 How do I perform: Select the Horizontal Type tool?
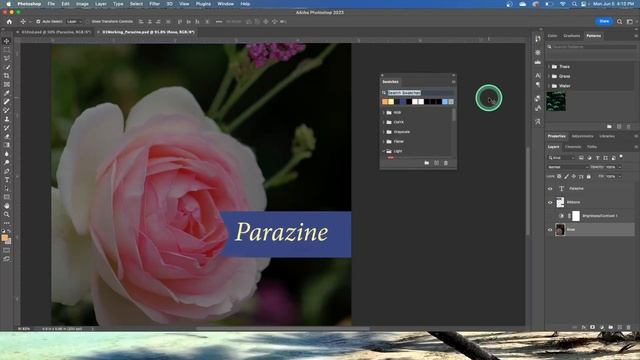7,180
